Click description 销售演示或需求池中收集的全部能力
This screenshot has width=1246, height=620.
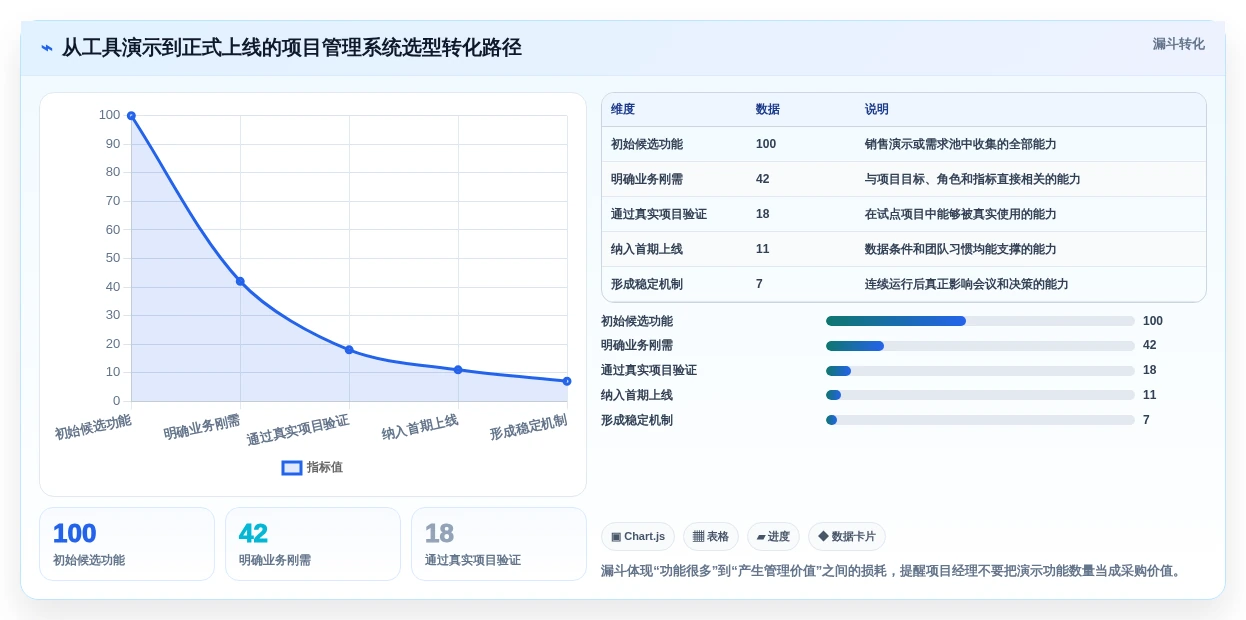961,144
